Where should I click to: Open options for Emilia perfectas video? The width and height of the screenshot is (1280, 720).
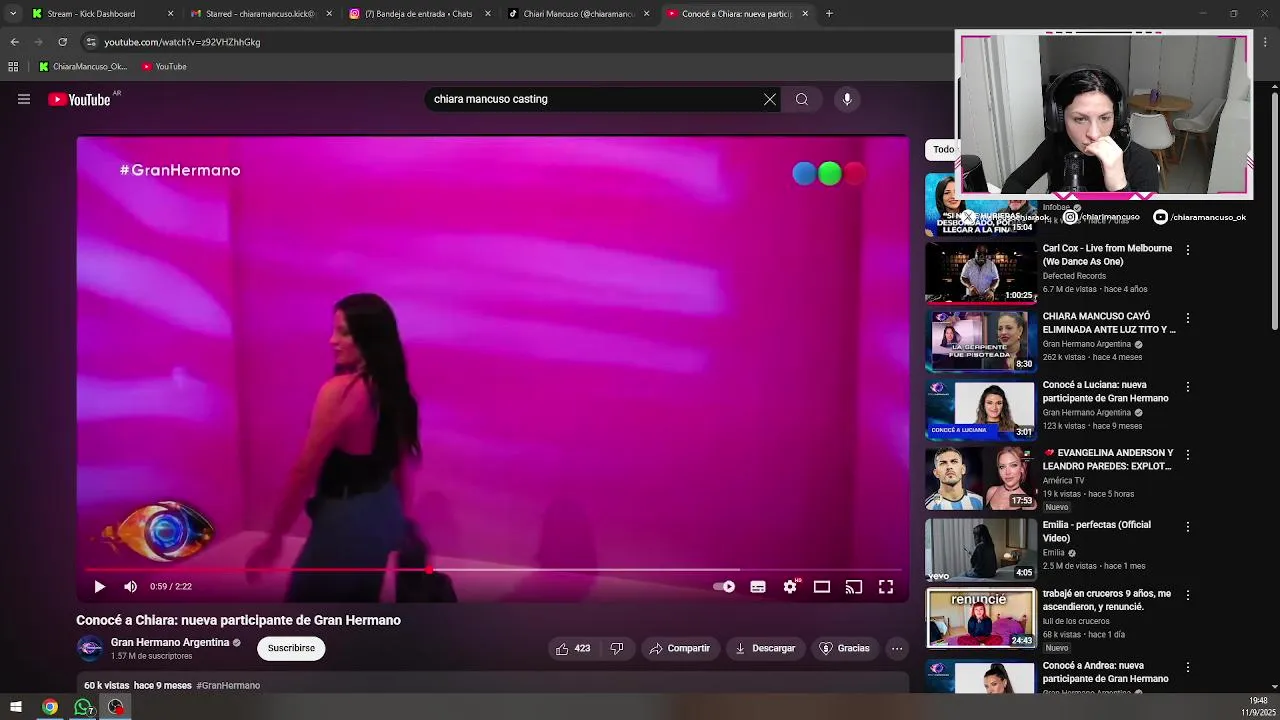tap(1188, 527)
